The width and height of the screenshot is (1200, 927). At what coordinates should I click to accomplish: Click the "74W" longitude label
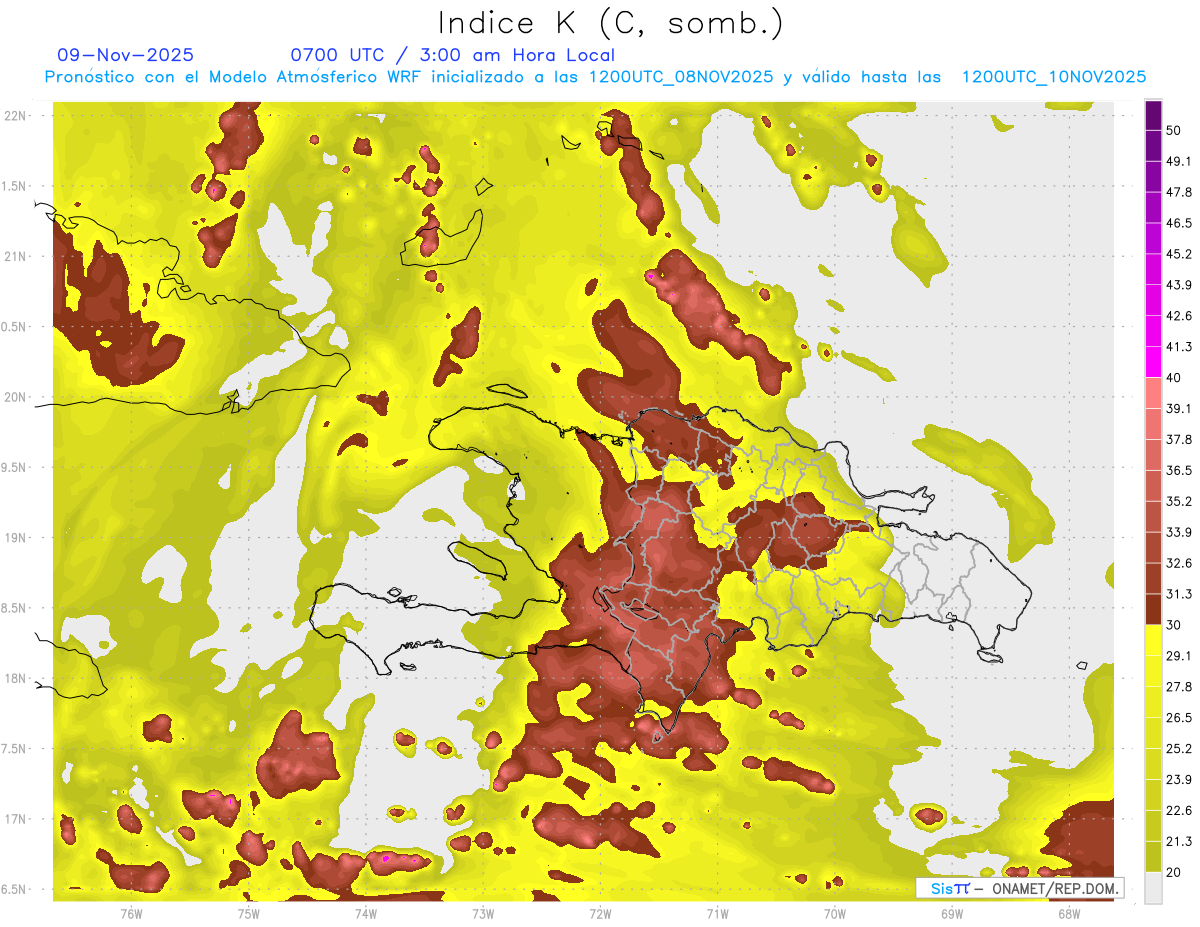point(365,913)
